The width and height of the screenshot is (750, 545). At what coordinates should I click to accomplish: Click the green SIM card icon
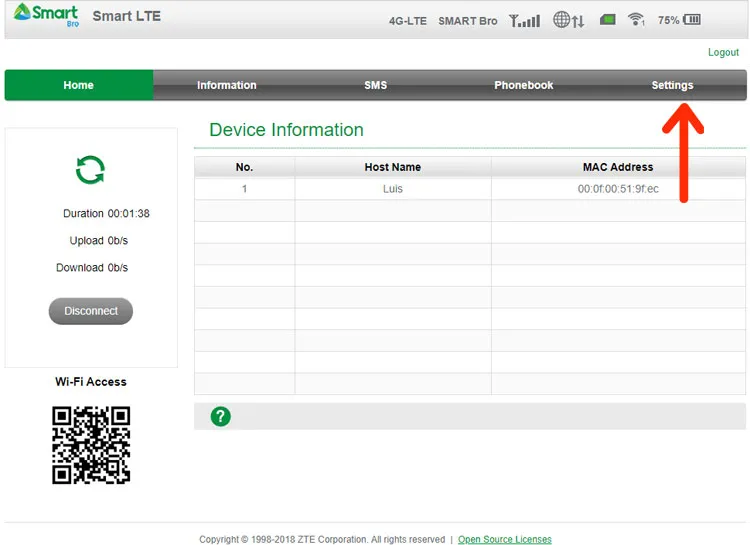coord(607,20)
